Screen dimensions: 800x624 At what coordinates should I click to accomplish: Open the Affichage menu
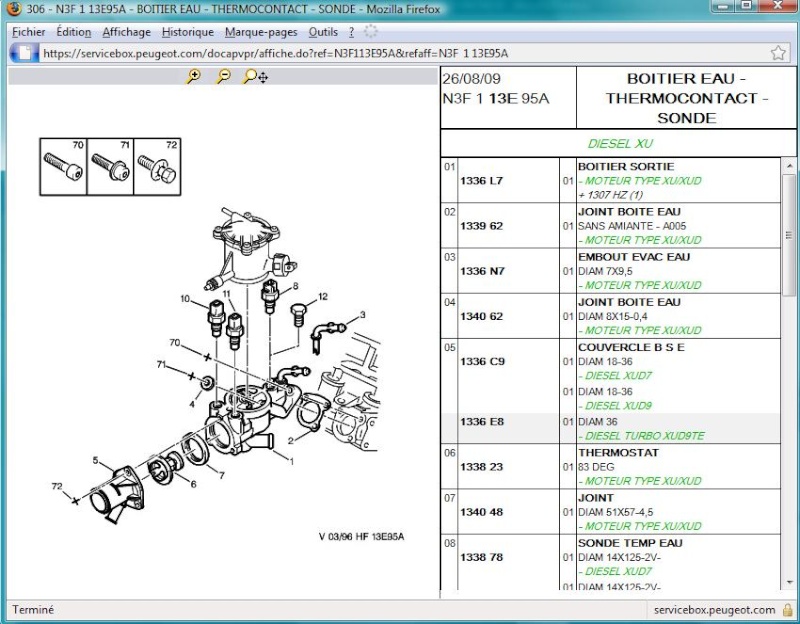(x=127, y=32)
